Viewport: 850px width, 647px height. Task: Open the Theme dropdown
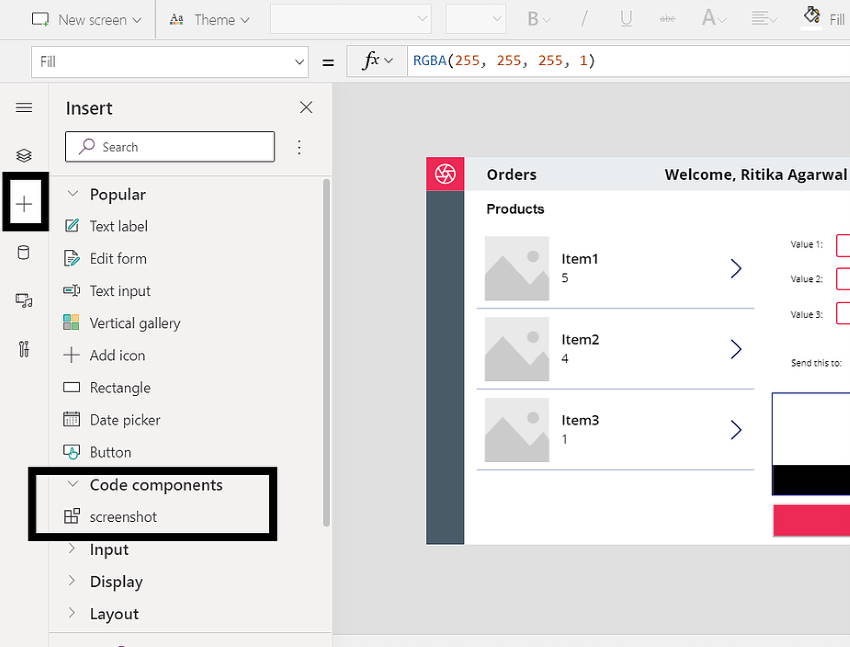click(209, 20)
